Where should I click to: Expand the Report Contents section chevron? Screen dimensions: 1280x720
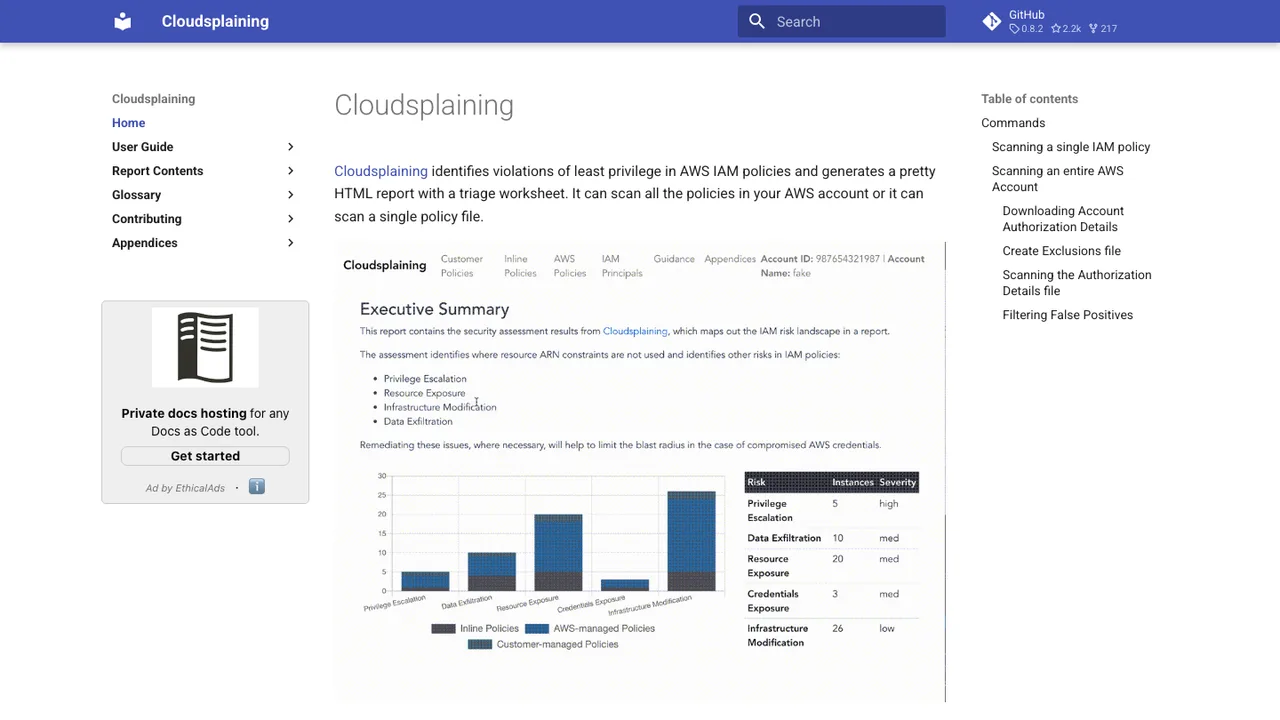291,171
